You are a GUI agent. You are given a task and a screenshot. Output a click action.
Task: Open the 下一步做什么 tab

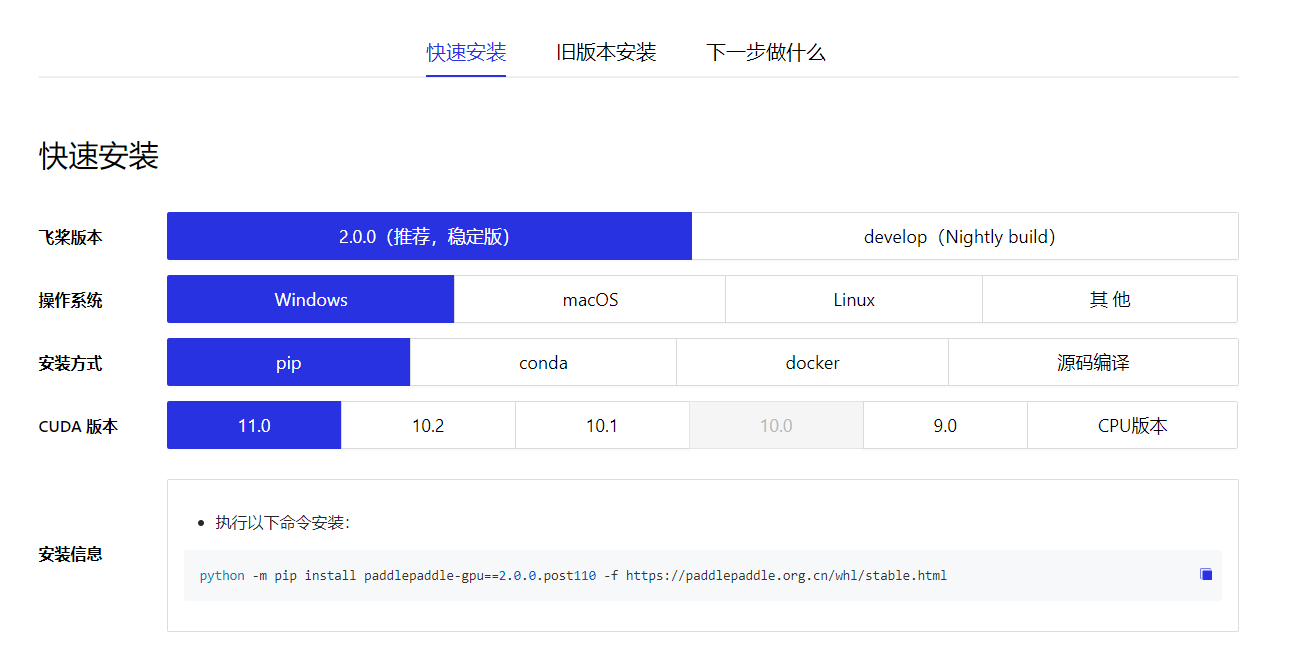[766, 52]
